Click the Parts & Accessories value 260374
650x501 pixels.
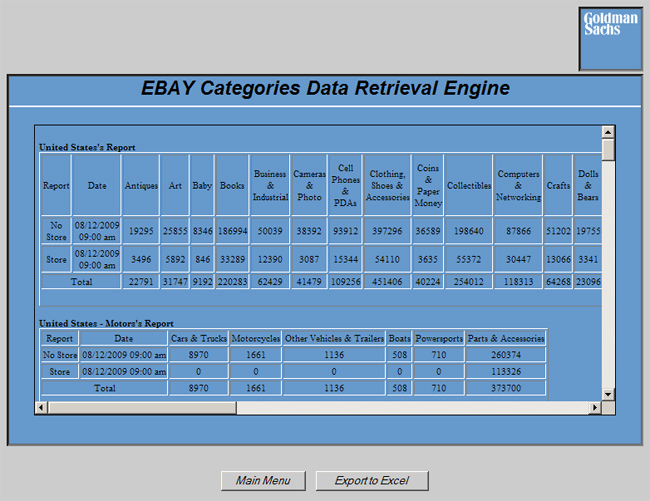click(506, 355)
